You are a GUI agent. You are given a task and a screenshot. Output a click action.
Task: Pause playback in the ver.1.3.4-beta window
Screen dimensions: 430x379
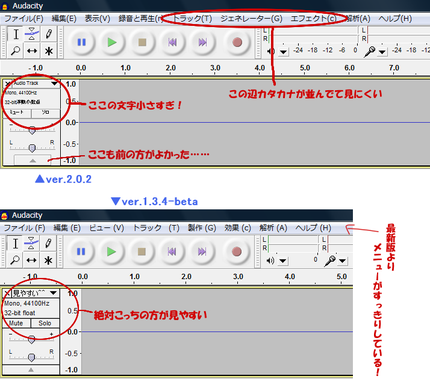pos(81,252)
